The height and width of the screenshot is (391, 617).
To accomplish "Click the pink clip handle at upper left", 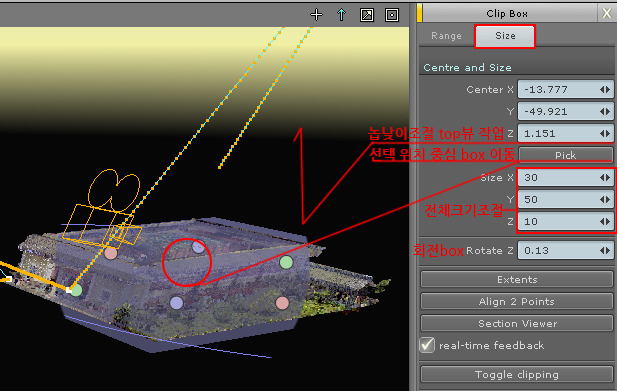I will pyautogui.click(x=111, y=253).
